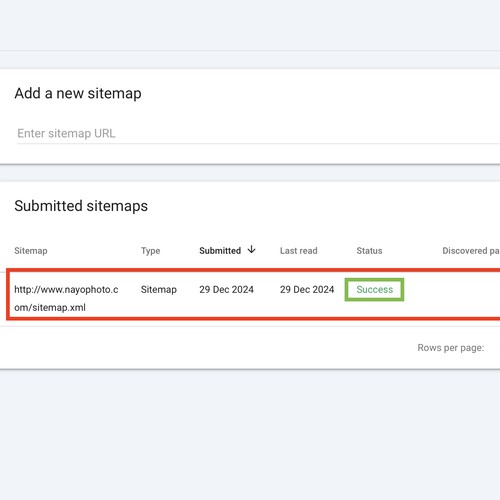Image resolution: width=500 pixels, height=500 pixels.
Task: Click the Rows per page label
Action: [x=451, y=348]
